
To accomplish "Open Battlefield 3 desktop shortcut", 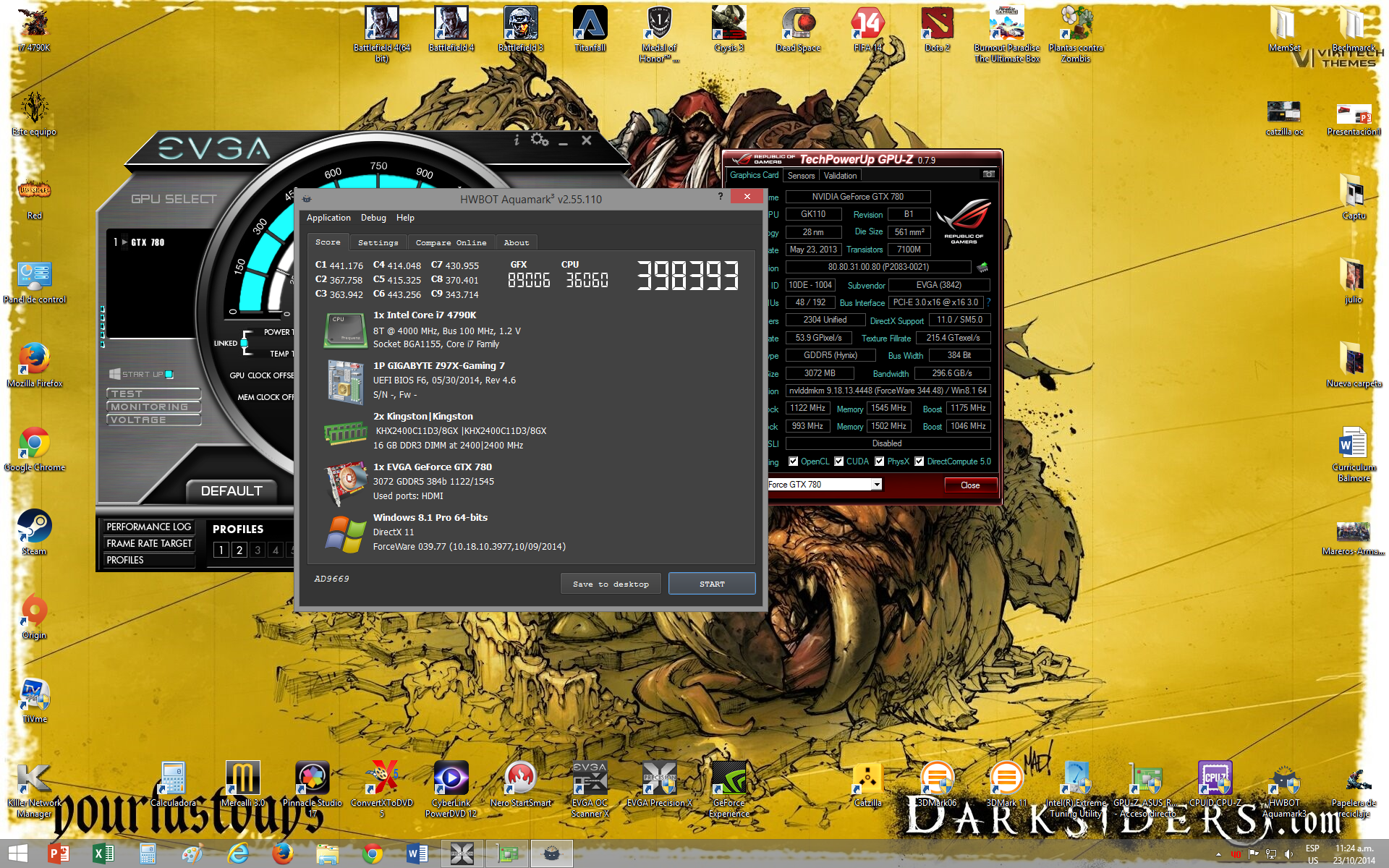I will (520, 30).
